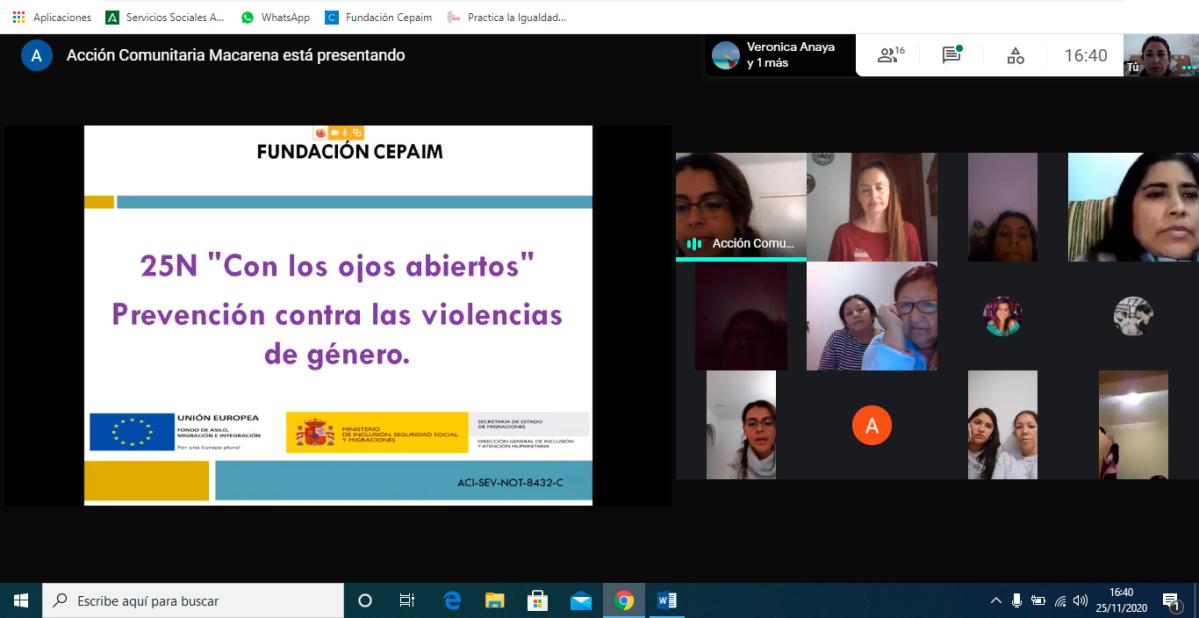Open the activities shapes icon
The width and height of the screenshot is (1199, 618).
1015,55
